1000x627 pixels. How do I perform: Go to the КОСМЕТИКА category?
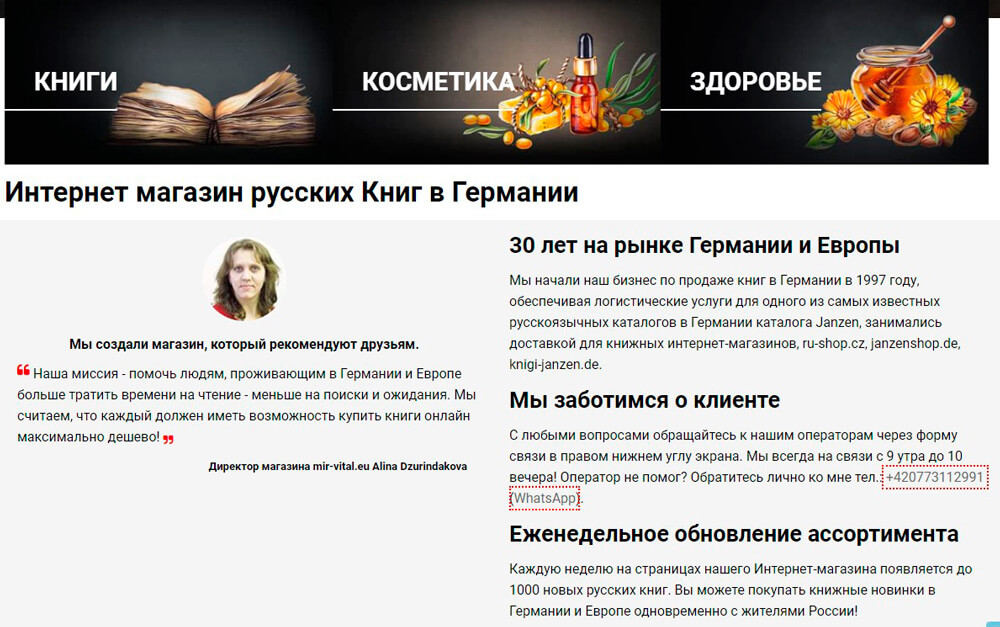tap(437, 82)
